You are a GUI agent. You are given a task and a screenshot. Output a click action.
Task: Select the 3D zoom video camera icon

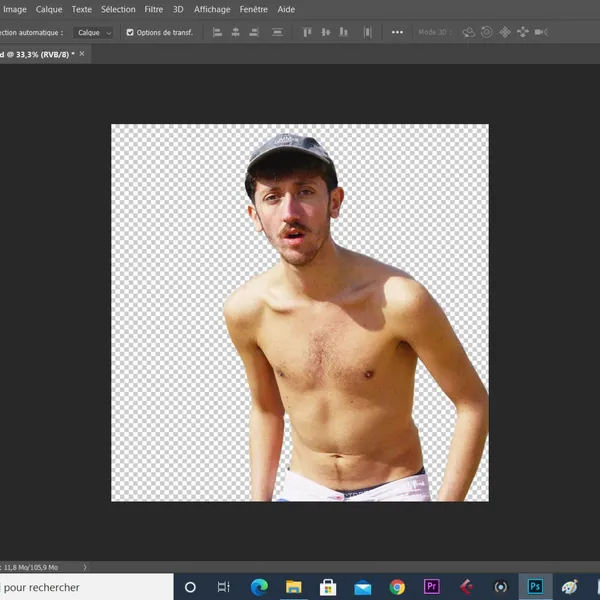541,32
